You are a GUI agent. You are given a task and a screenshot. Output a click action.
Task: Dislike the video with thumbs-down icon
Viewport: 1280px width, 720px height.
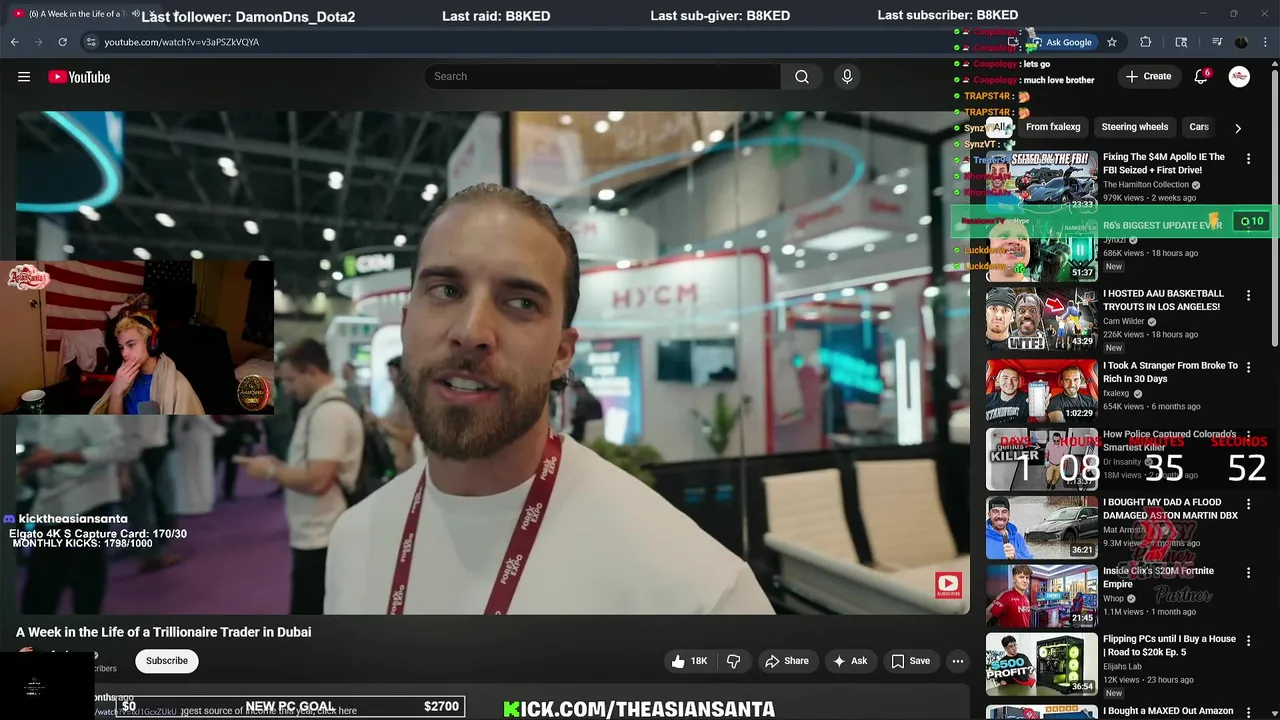734,661
